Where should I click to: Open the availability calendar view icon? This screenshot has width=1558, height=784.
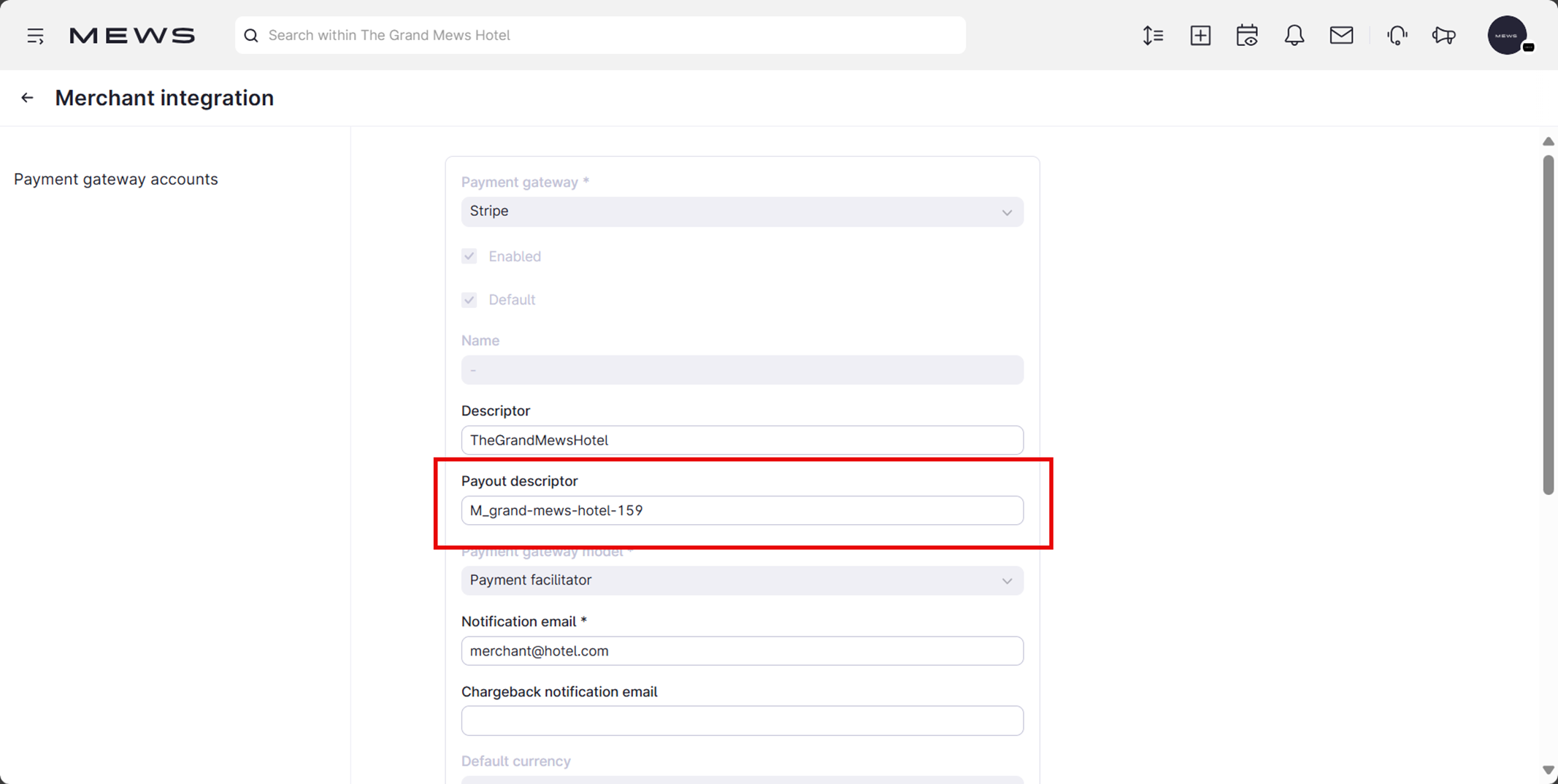coord(1247,35)
